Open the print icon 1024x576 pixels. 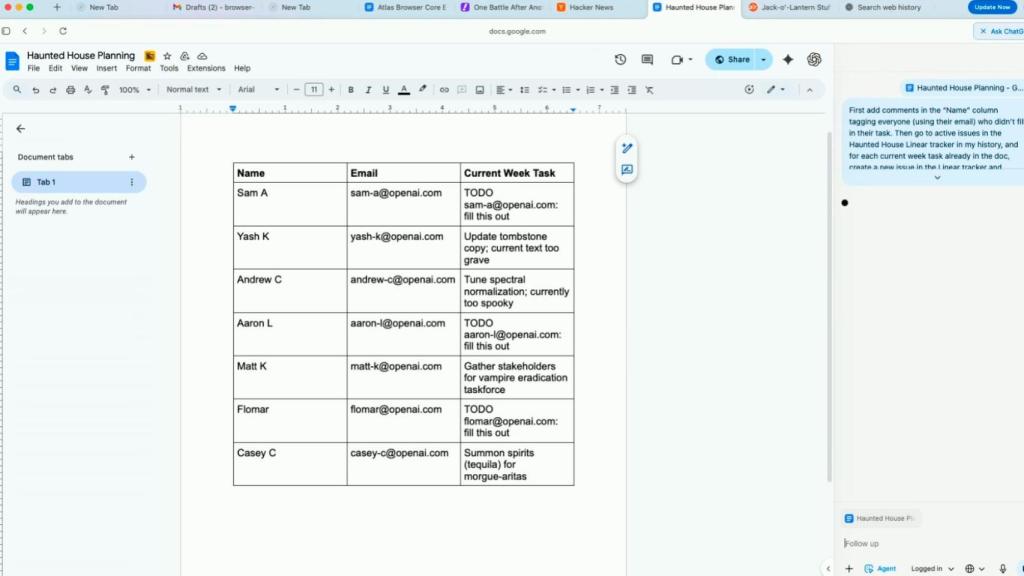click(x=71, y=89)
